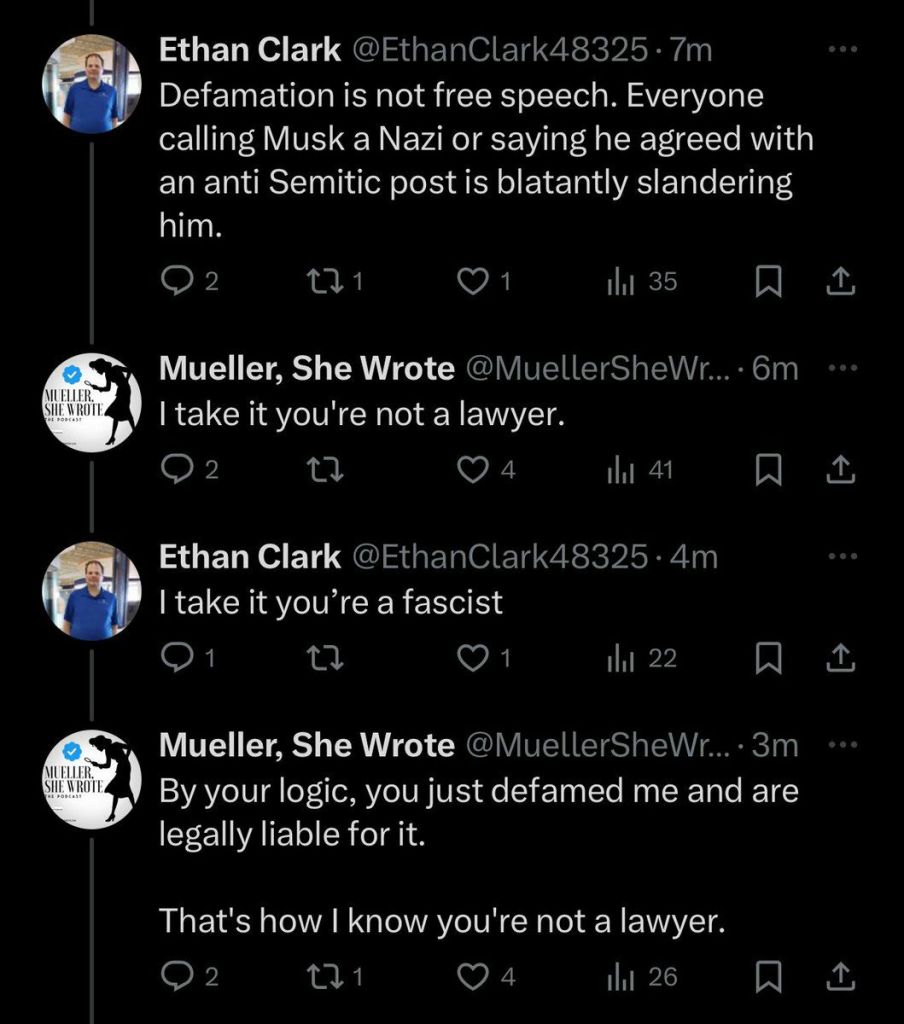
Task: Reply to 'I take it you're a fascist' tweet
Action: coord(175,658)
